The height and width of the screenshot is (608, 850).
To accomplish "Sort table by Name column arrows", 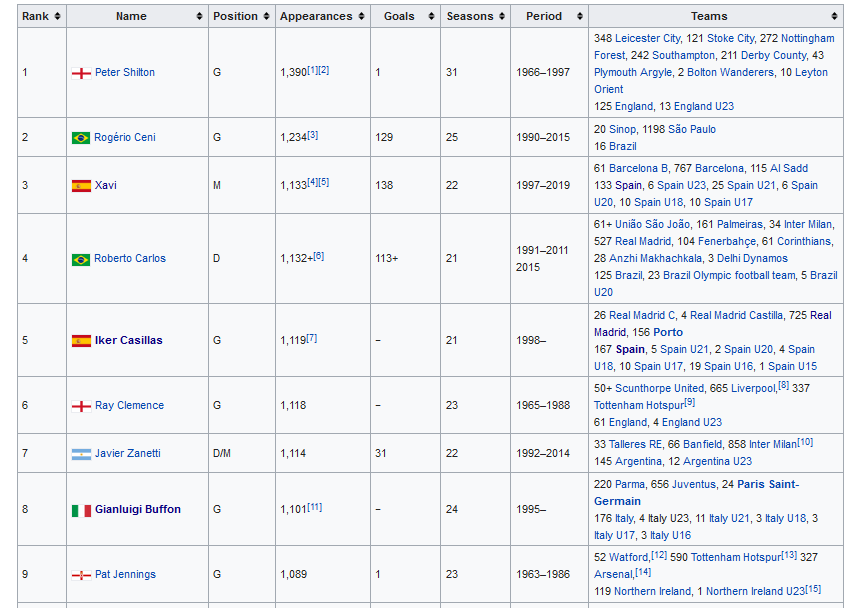I will [199, 16].
